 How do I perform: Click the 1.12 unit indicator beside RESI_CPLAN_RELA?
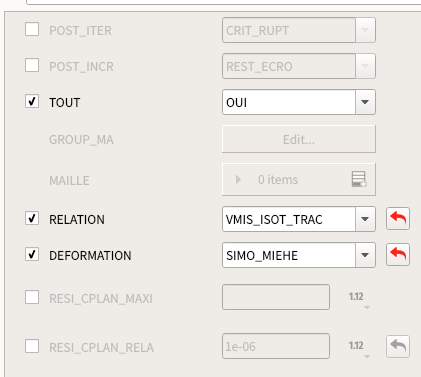(358, 347)
